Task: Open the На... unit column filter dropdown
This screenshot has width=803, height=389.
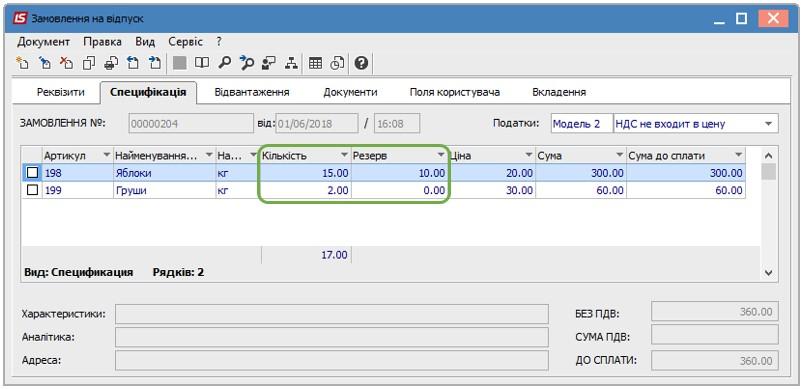Action: coord(253,155)
